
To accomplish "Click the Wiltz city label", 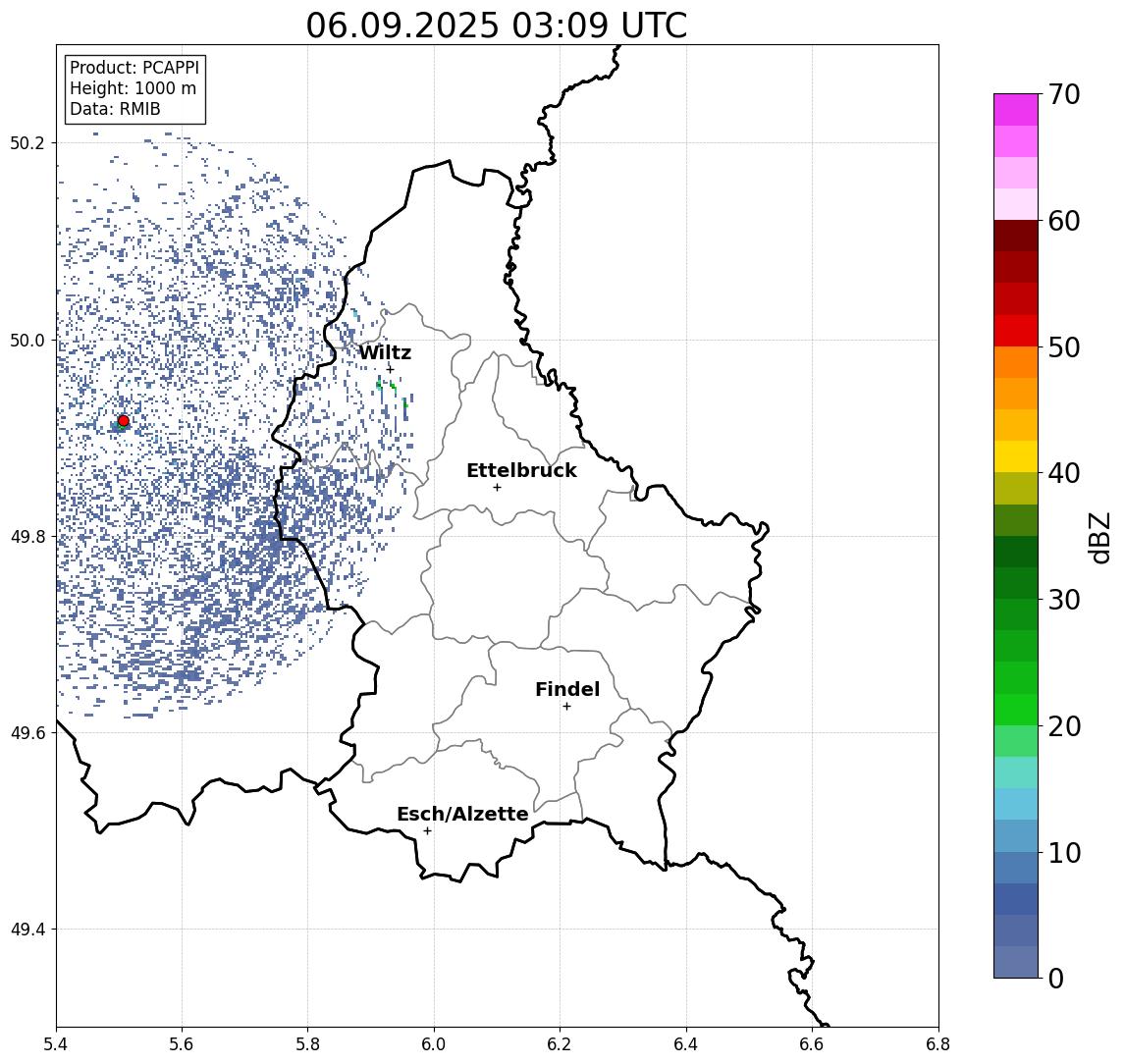I will tap(385, 352).
